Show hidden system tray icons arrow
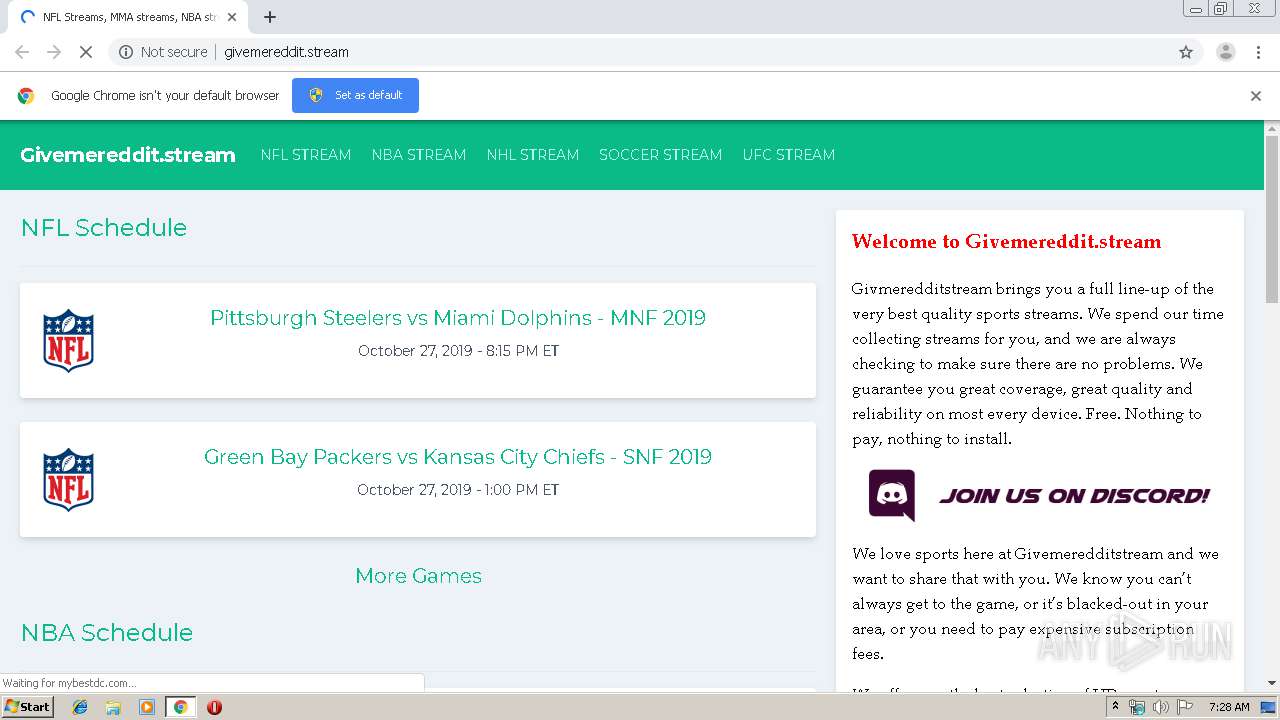Image resolution: width=1280 pixels, height=720 pixels. click(1115, 707)
